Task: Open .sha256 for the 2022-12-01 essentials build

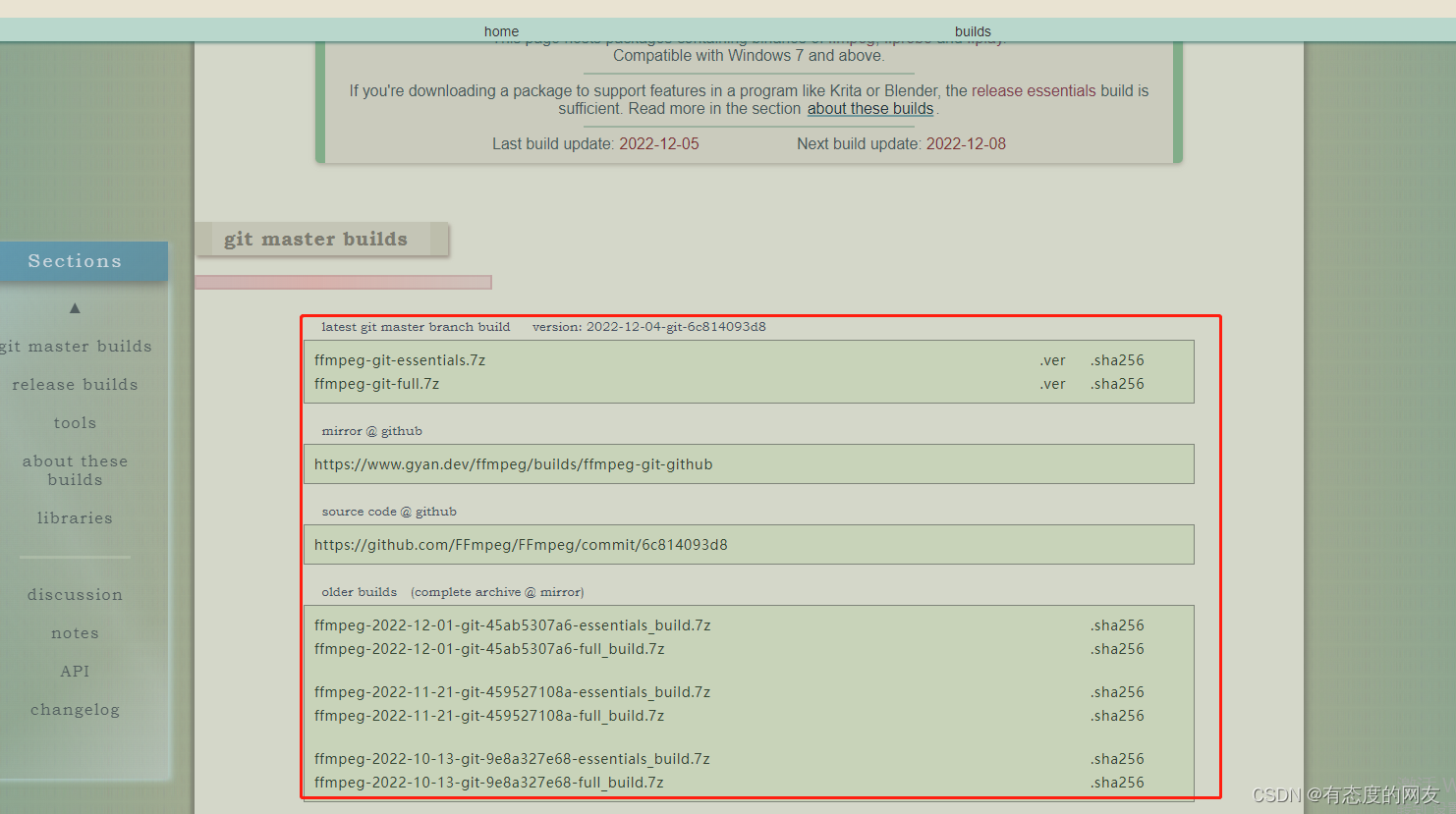Action: pyautogui.click(x=1117, y=625)
